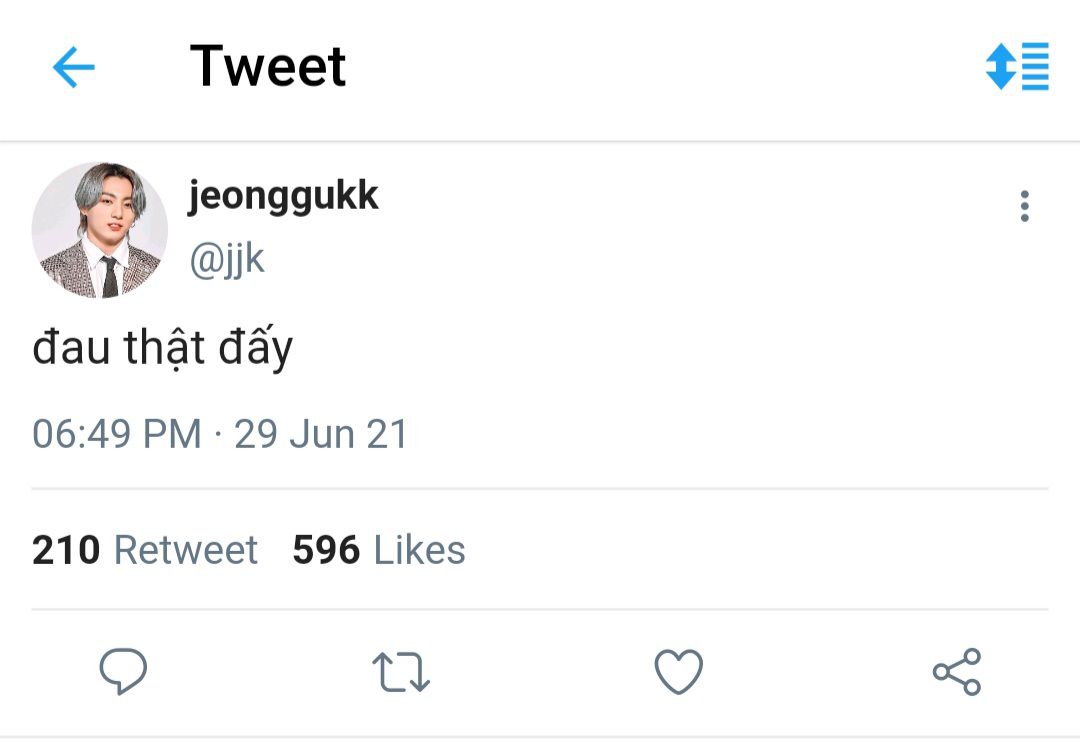Open the thread sort icon at top right
The width and height of the screenshot is (1080, 749).
(x=1016, y=66)
